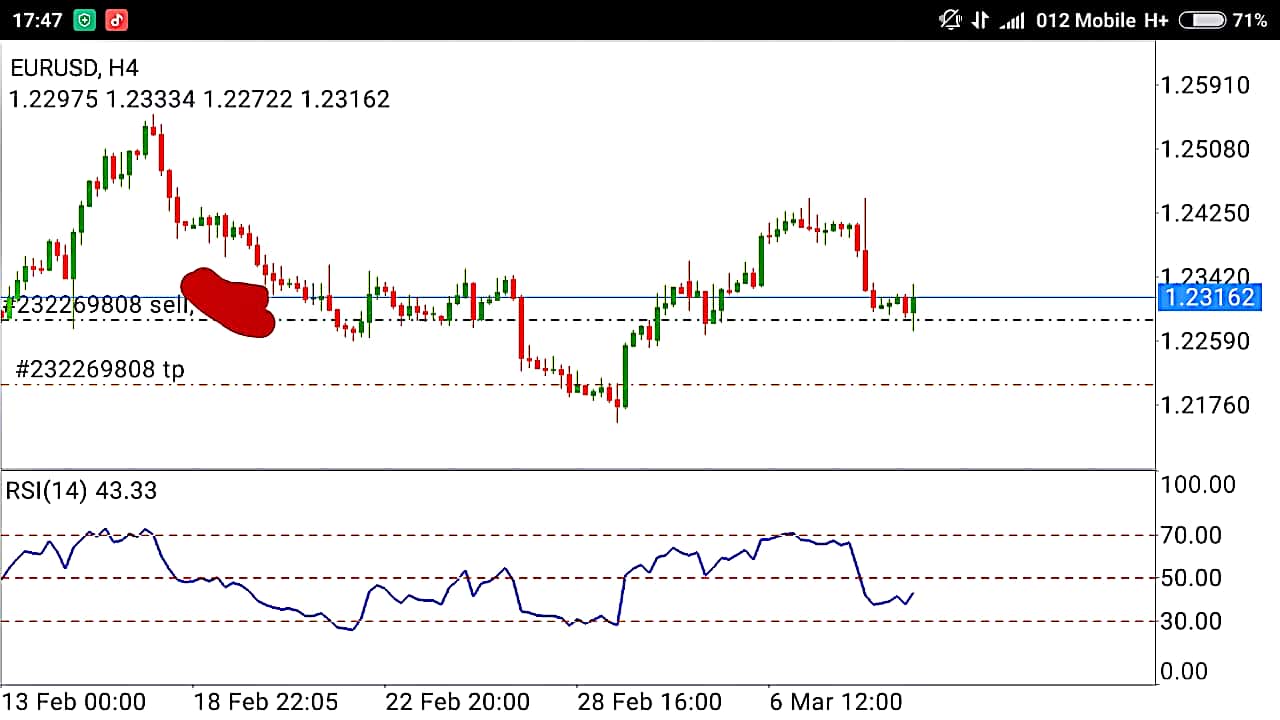Click the RSI 0.00 scale label

(1184, 671)
